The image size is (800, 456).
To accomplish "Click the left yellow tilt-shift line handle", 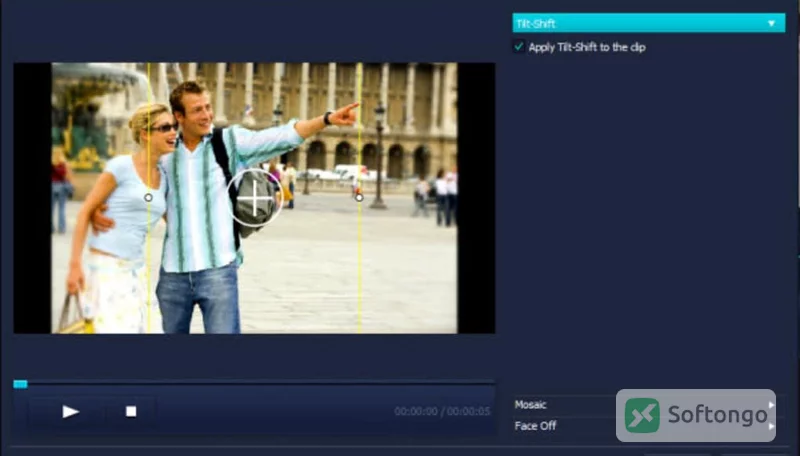I will pyautogui.click(x=148, y=197).
